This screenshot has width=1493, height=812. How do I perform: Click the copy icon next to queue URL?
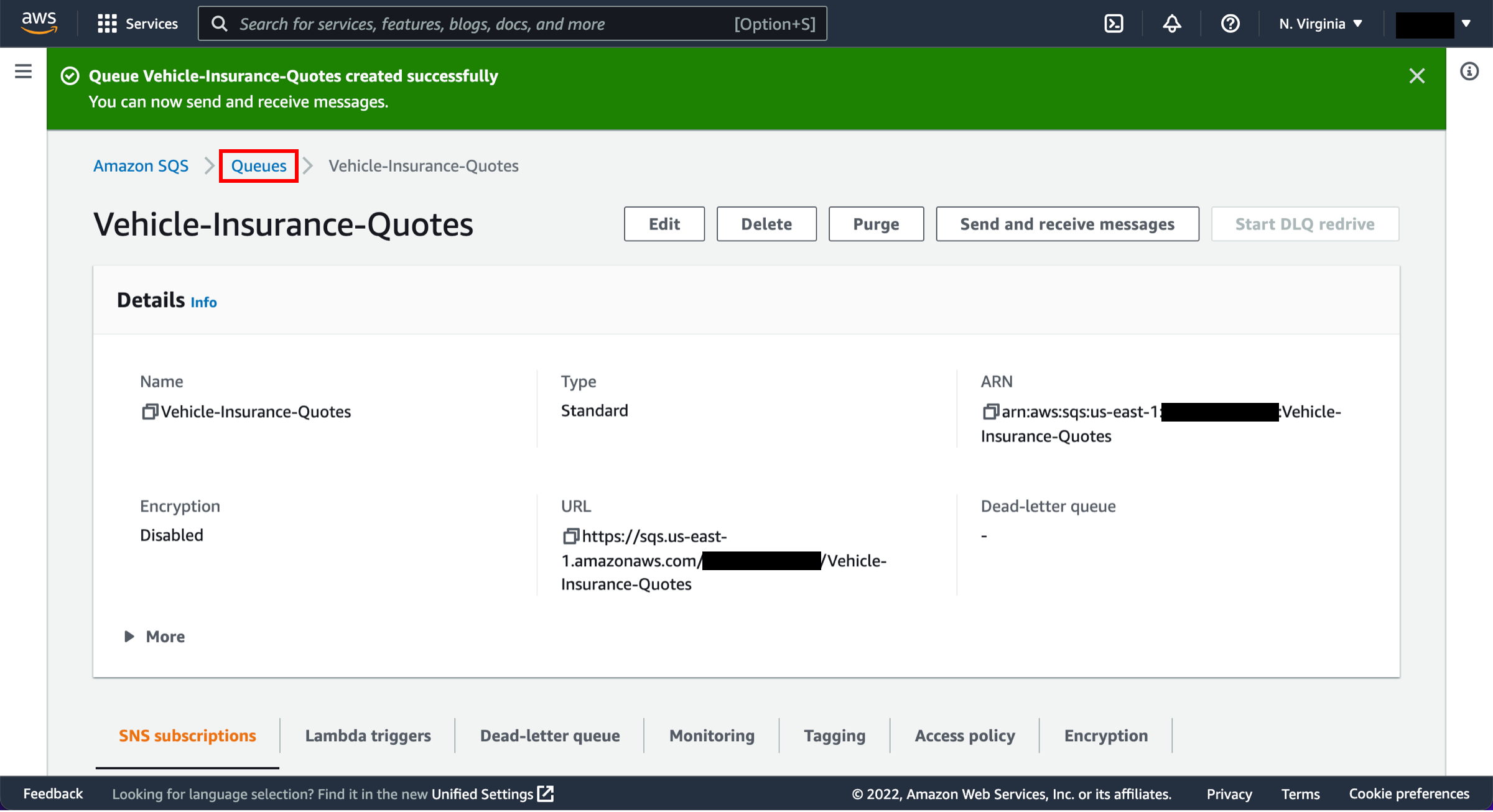tap(567, 535)
